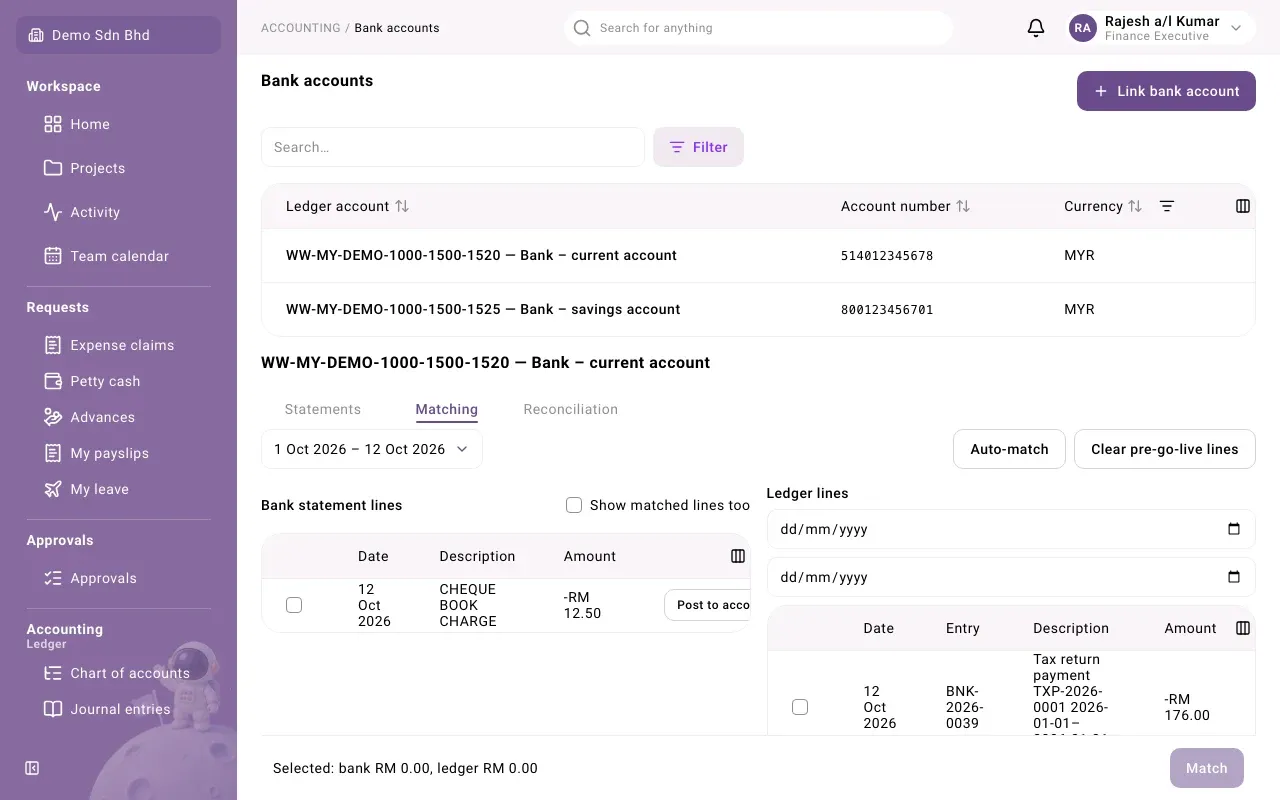Click the Team calendar icon

tap(53, 256)
